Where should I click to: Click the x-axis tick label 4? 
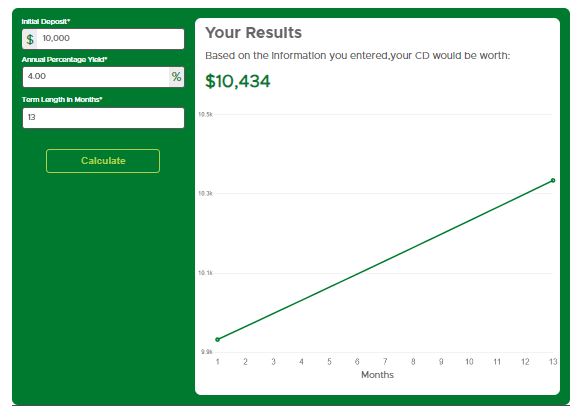301,361
